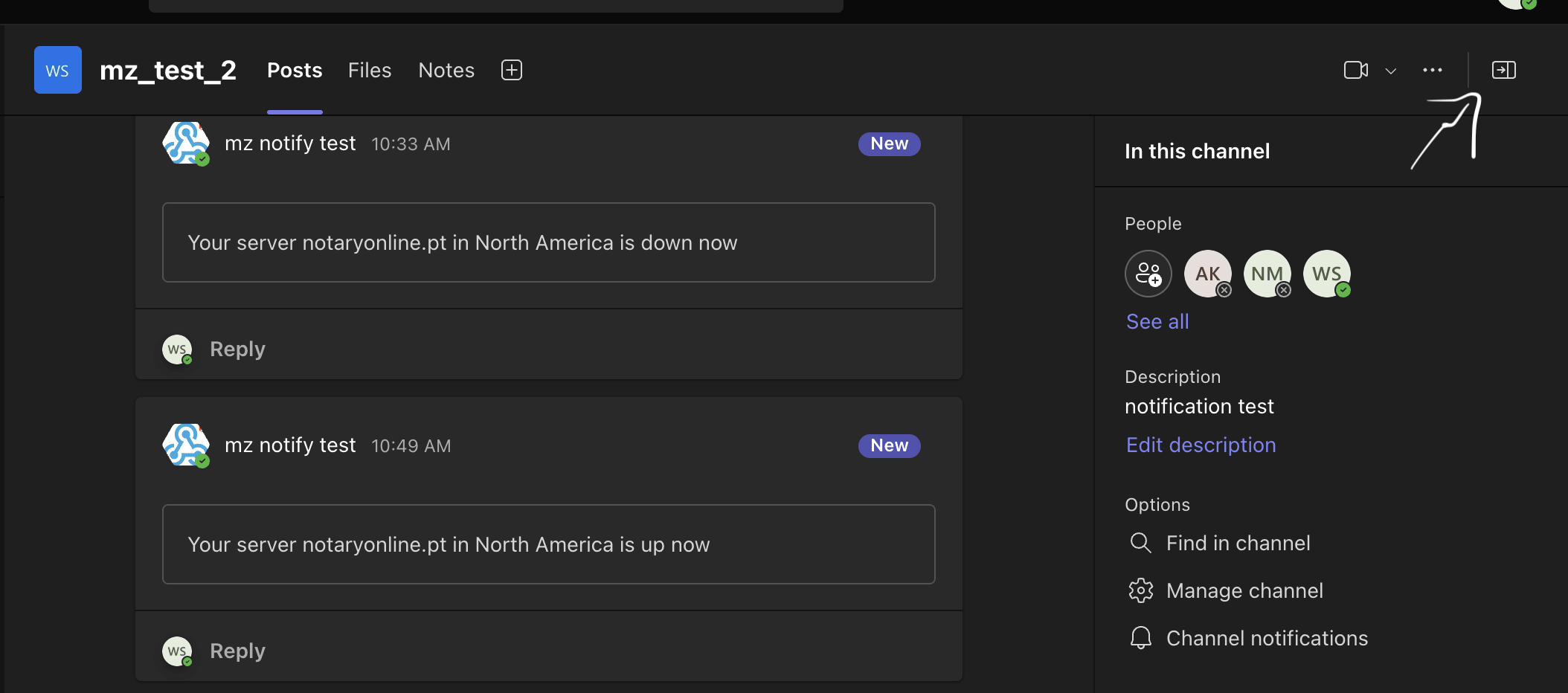Collapse the channel info side panel

tap(1503, 70)
